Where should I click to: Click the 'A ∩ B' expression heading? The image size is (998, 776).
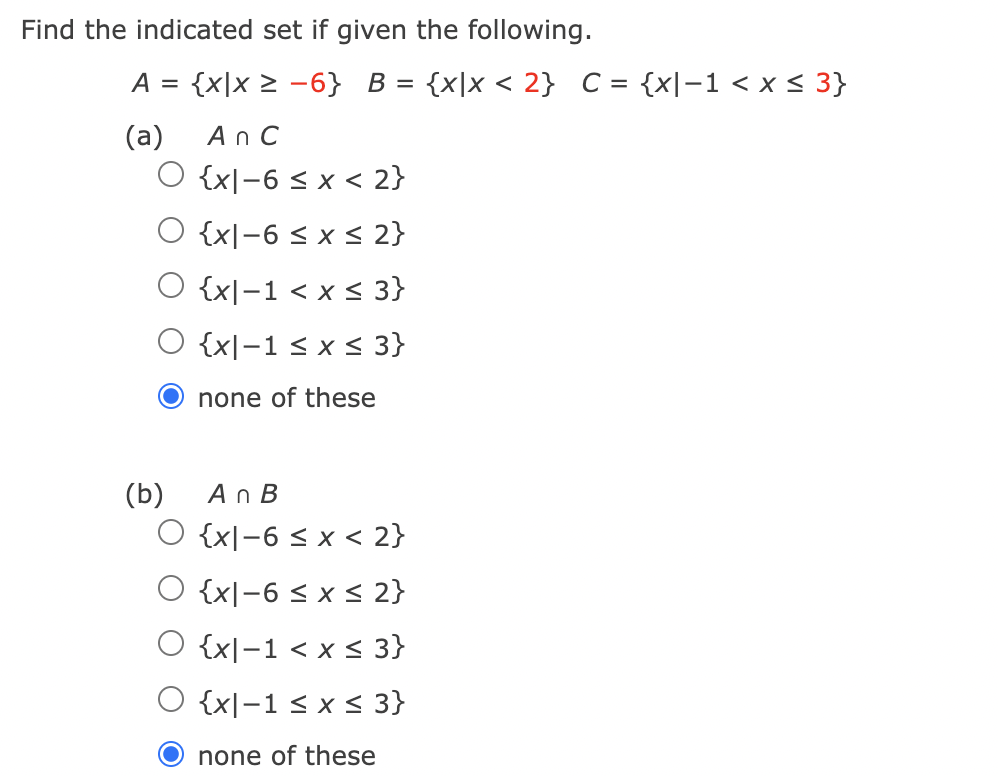pyautogui.click(x=242, y=493)
